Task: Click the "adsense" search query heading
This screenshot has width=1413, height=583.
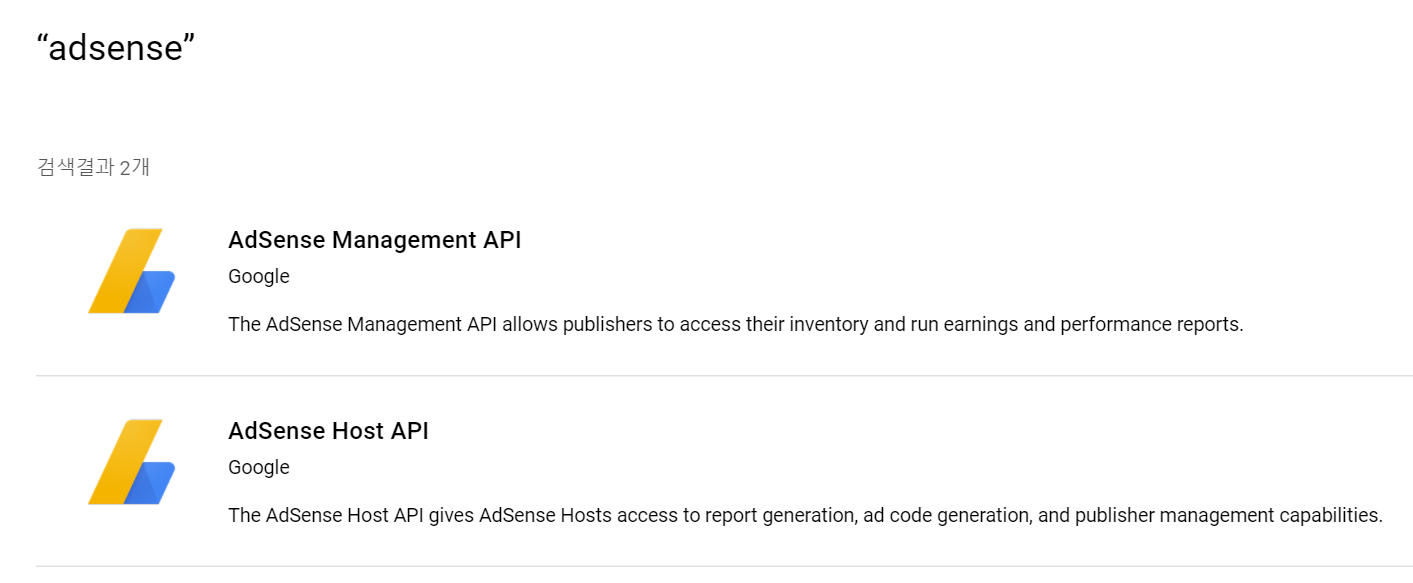Action: (115, 47)
